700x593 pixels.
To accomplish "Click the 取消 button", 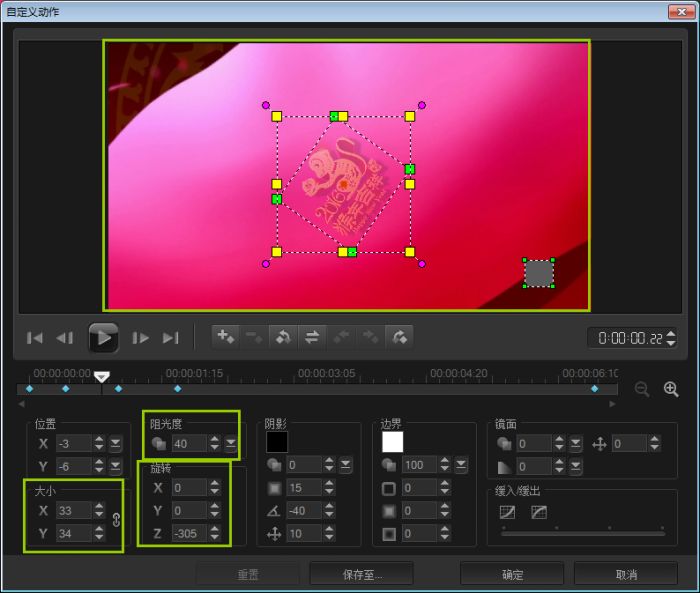I will (627, 574).
